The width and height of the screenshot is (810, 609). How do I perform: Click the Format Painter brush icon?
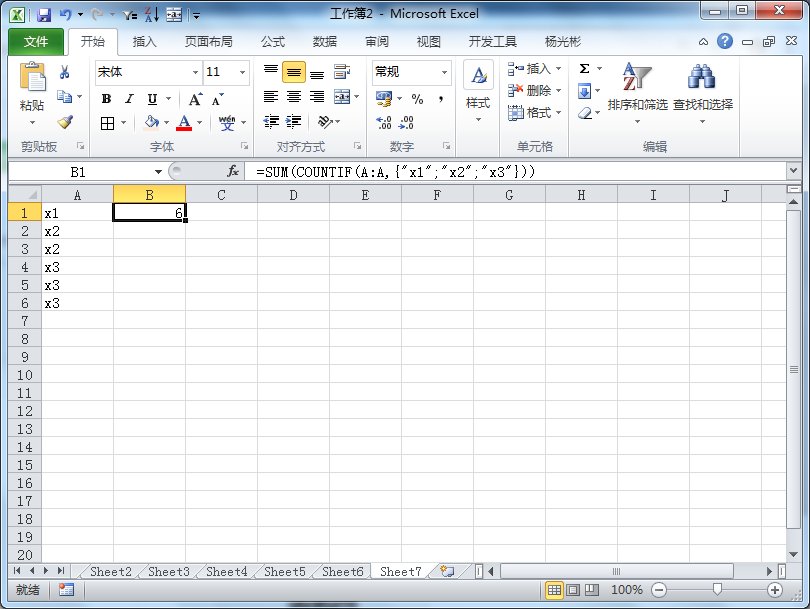(65, 122)
